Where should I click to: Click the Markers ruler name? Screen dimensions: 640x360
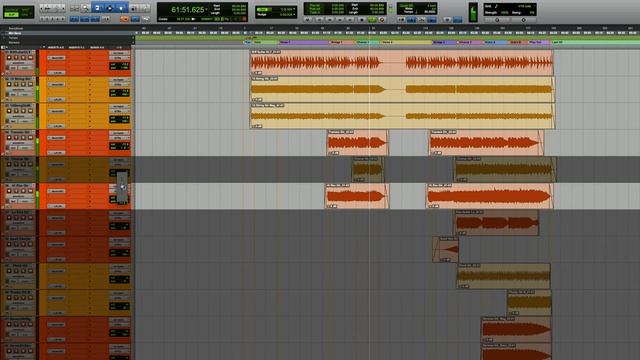click(13, 42)
